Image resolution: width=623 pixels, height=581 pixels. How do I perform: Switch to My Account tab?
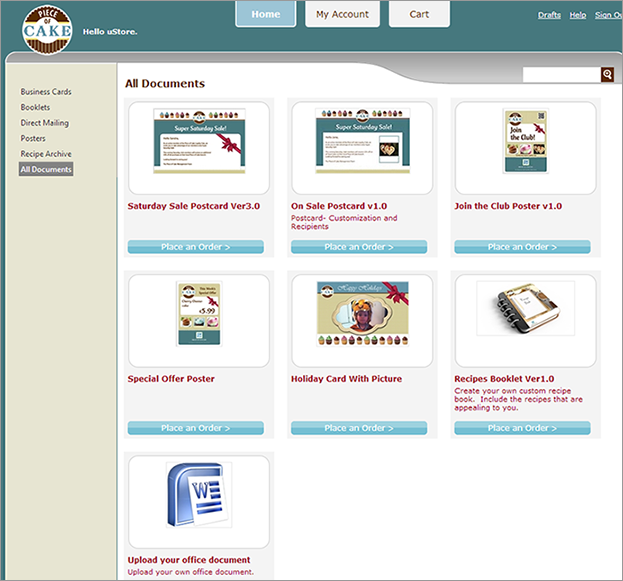[x=342, y=14]
